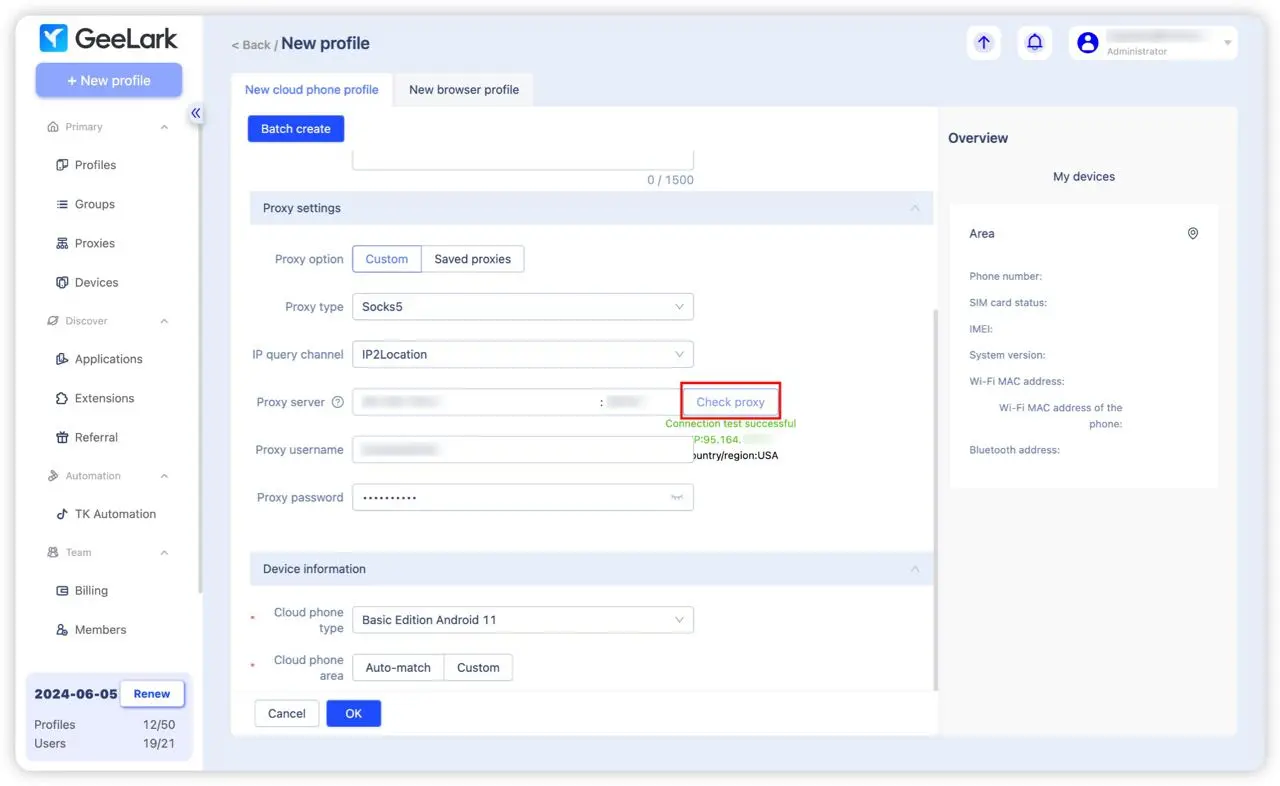The width and height of the screenshot is (1280, 786).
Task: Click the Proxy username input field
Action: [x=522, y=450]
